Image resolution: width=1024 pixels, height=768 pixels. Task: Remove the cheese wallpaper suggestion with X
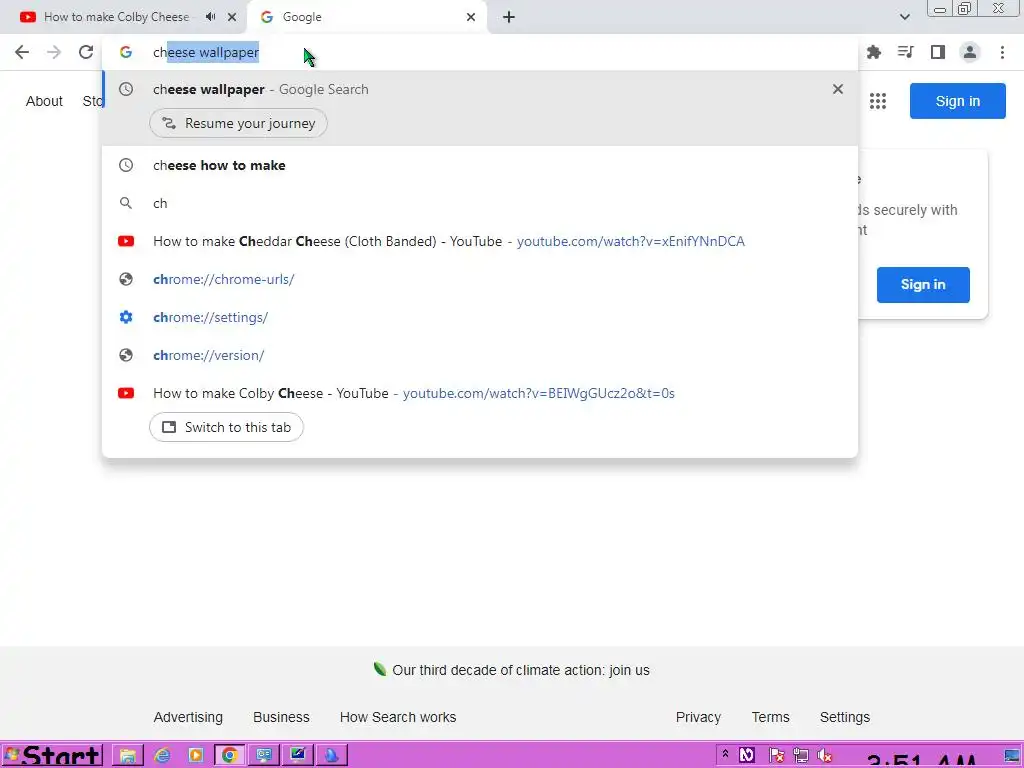click(x=838, y=89)
